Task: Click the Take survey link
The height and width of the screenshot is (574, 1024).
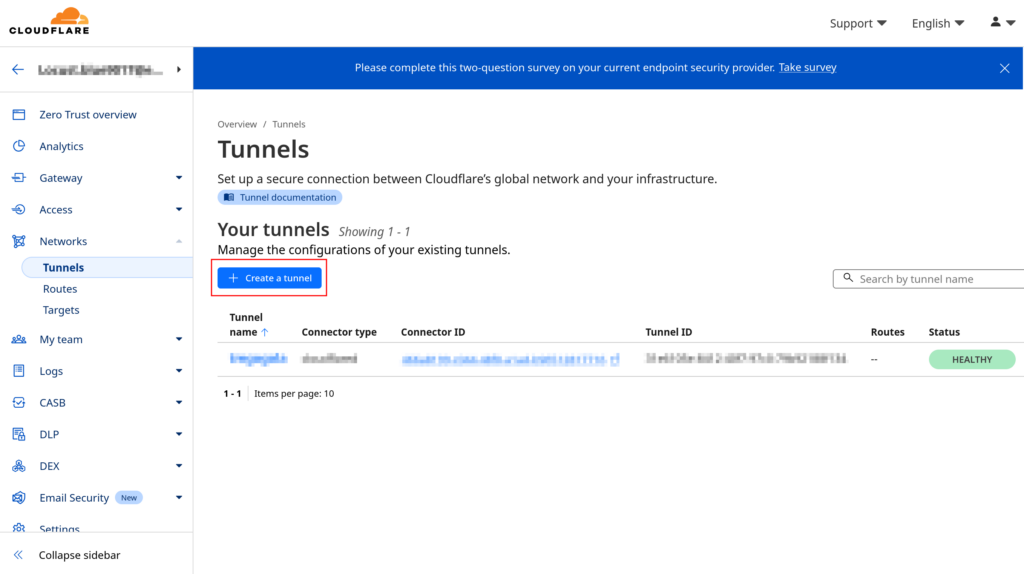Action: point(807,67)
